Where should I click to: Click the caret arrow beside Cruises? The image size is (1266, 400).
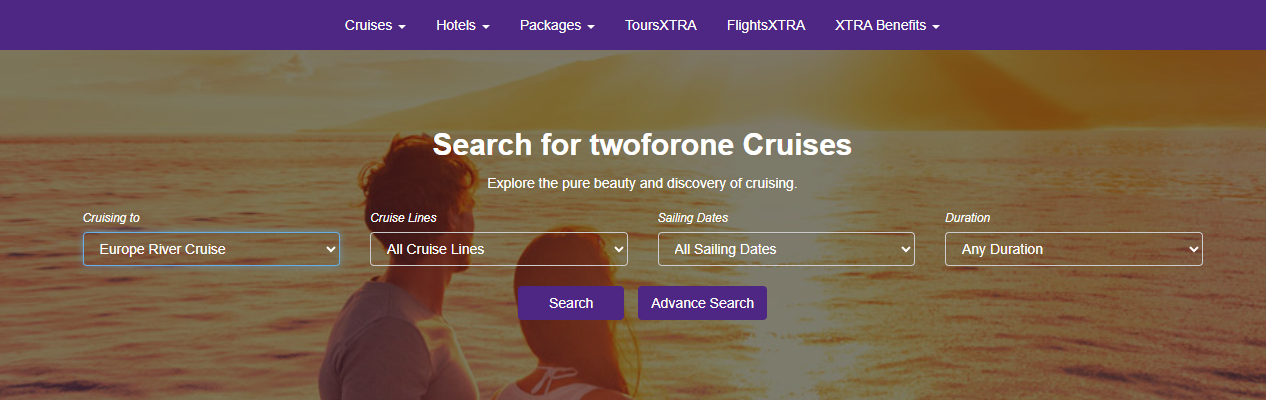(x=402, y=26)
